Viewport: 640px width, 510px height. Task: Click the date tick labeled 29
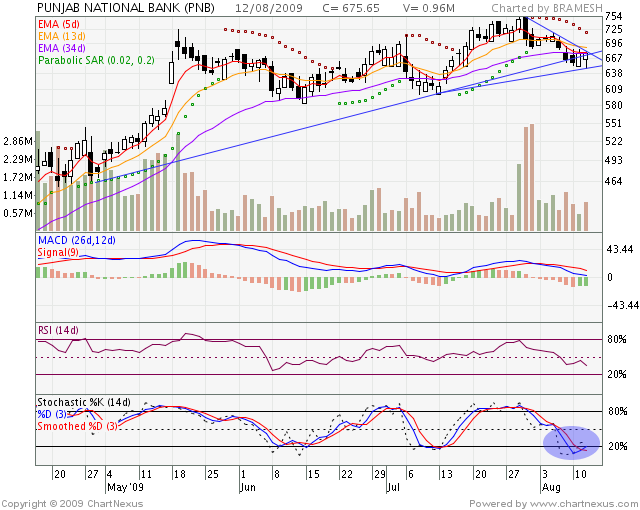click(380, 474)
